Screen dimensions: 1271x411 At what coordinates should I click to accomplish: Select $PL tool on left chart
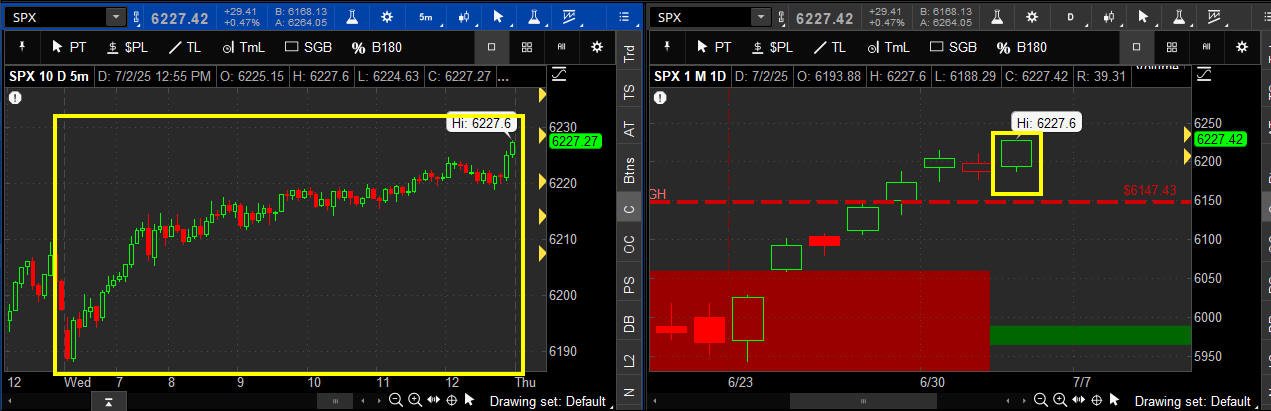point(128,47)
